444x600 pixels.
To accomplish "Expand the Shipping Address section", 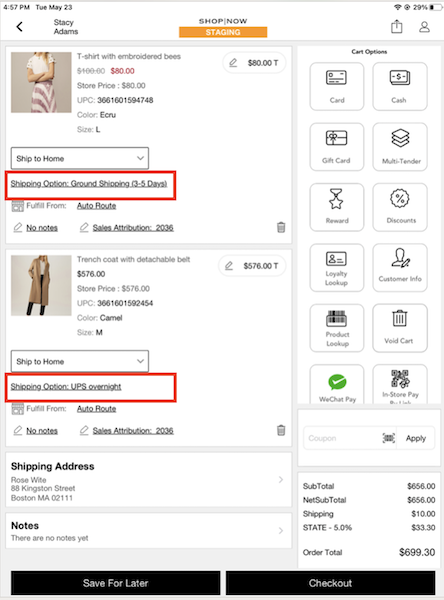I will [149, 480].
